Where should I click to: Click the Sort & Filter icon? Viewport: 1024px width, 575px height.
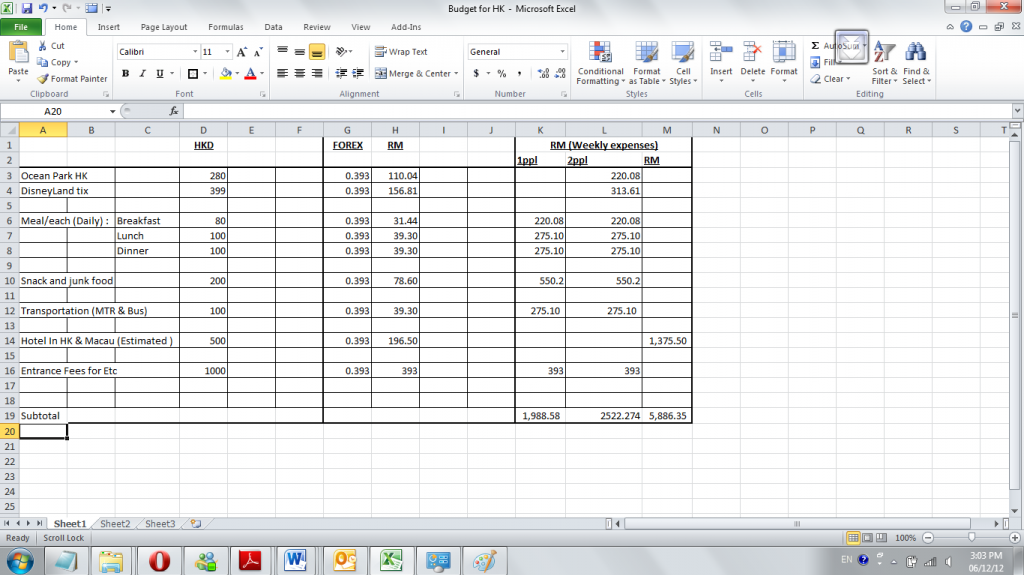884,62
